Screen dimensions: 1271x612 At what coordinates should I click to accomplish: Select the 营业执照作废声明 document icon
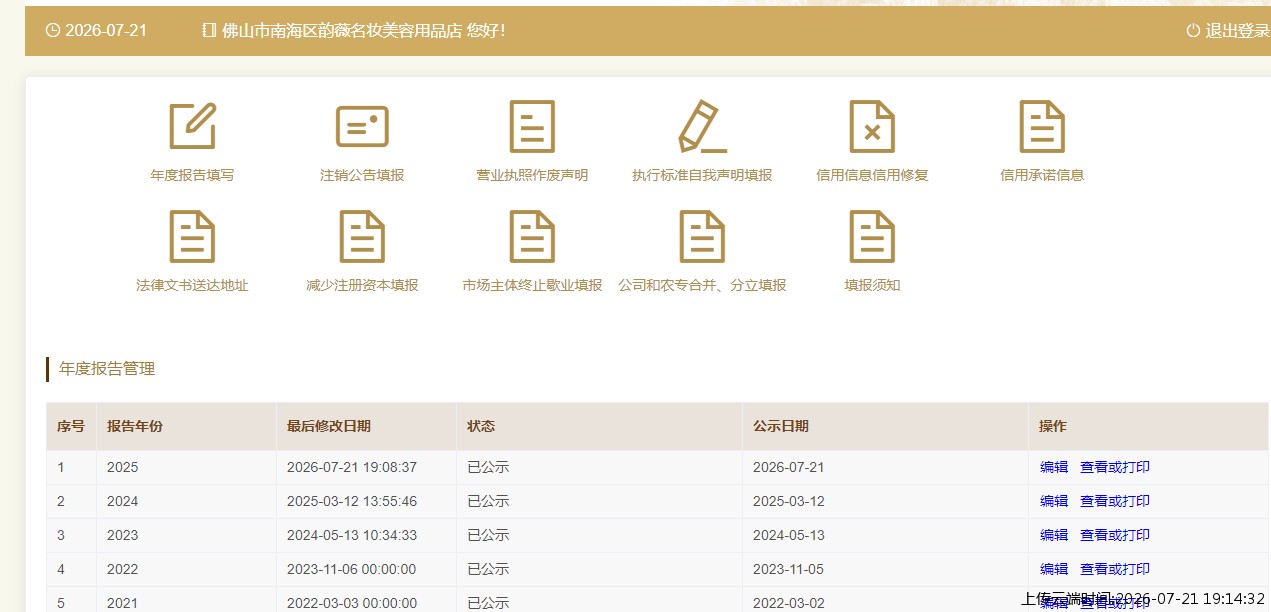click(x=532, y=126)
